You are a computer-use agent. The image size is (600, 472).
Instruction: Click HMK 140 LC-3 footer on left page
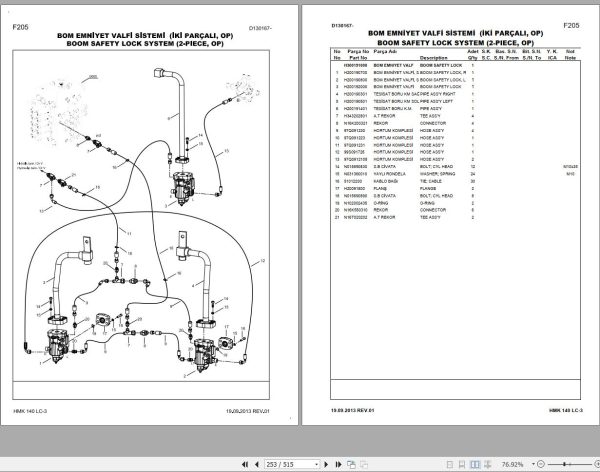30,411
